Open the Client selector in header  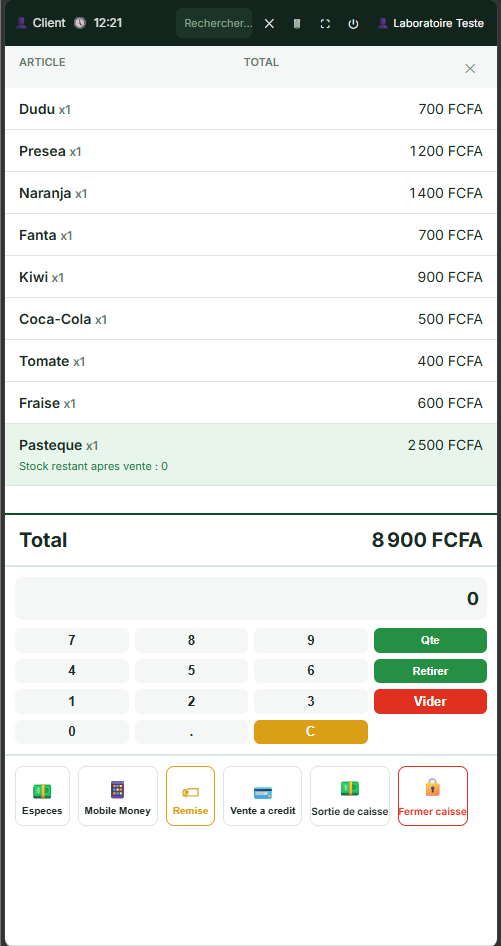tap(40, 23)
